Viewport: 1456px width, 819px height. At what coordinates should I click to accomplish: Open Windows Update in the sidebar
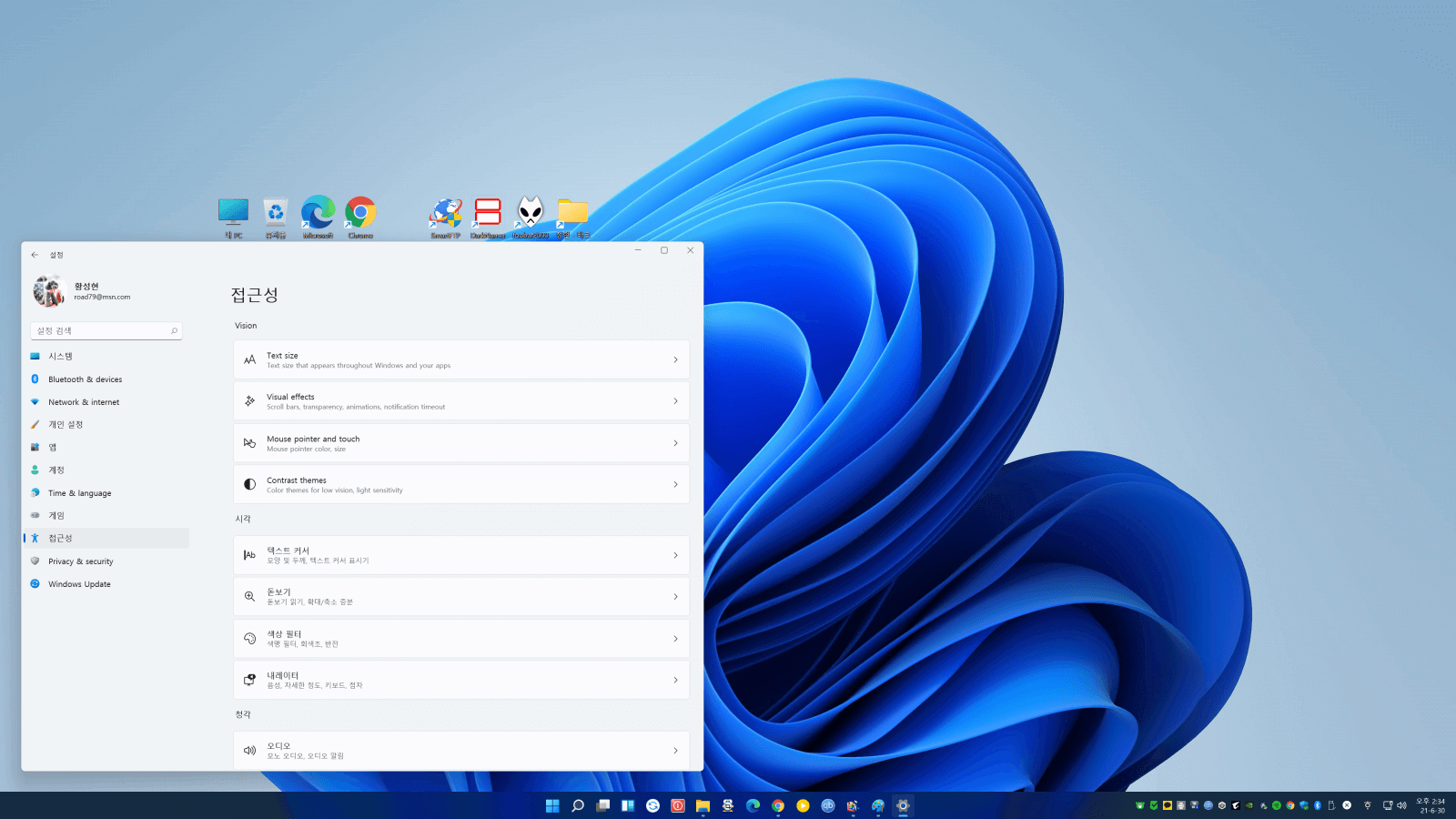pos(106,583)
